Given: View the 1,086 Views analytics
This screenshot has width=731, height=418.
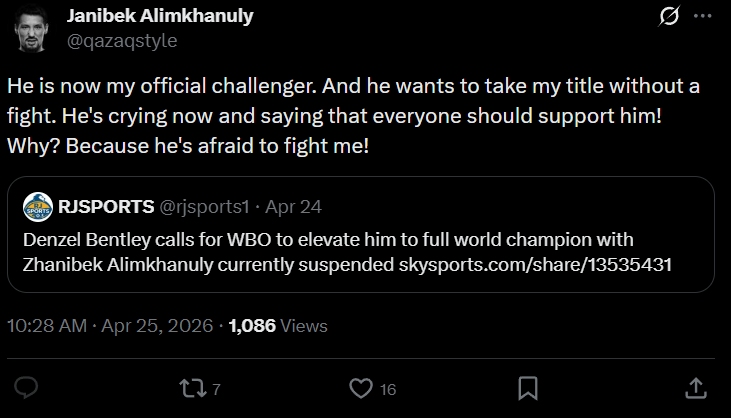Looking at the screenshot, I should coord(278,326).
